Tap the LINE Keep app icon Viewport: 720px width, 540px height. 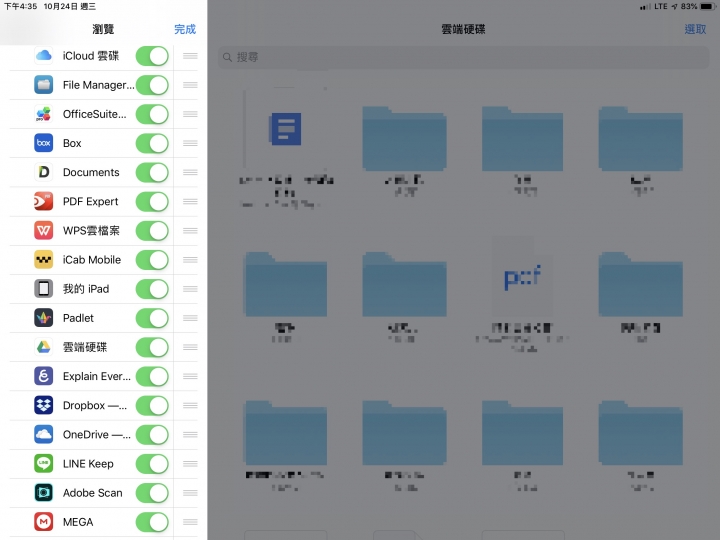[44, 463]
